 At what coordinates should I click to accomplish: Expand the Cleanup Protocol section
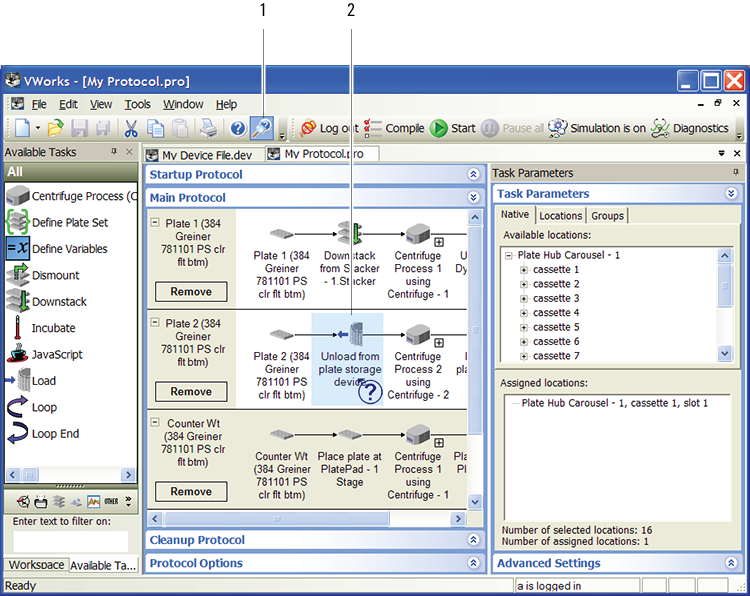coord(473,540)
